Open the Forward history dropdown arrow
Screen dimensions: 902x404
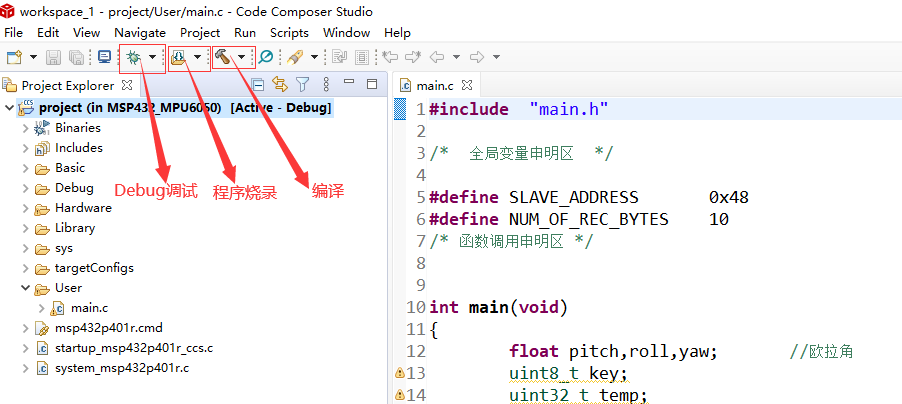(496, 57)
